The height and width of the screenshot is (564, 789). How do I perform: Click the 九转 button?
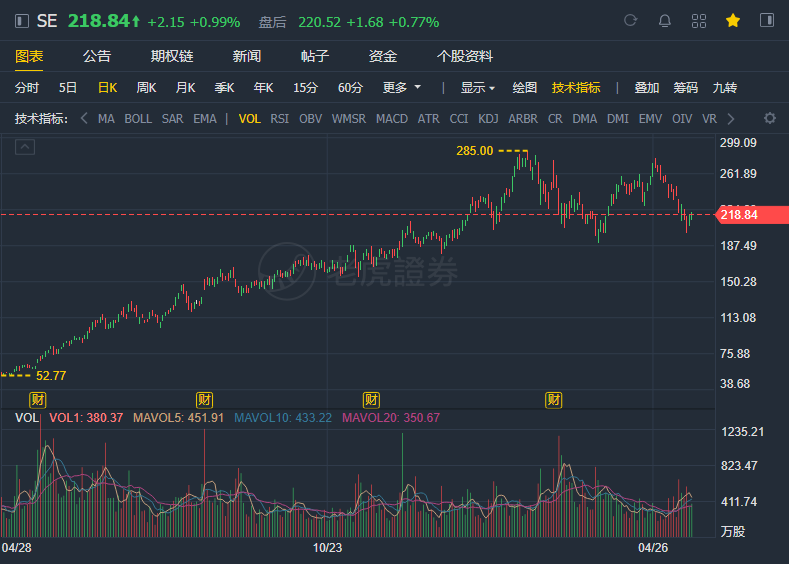(725, 88)
